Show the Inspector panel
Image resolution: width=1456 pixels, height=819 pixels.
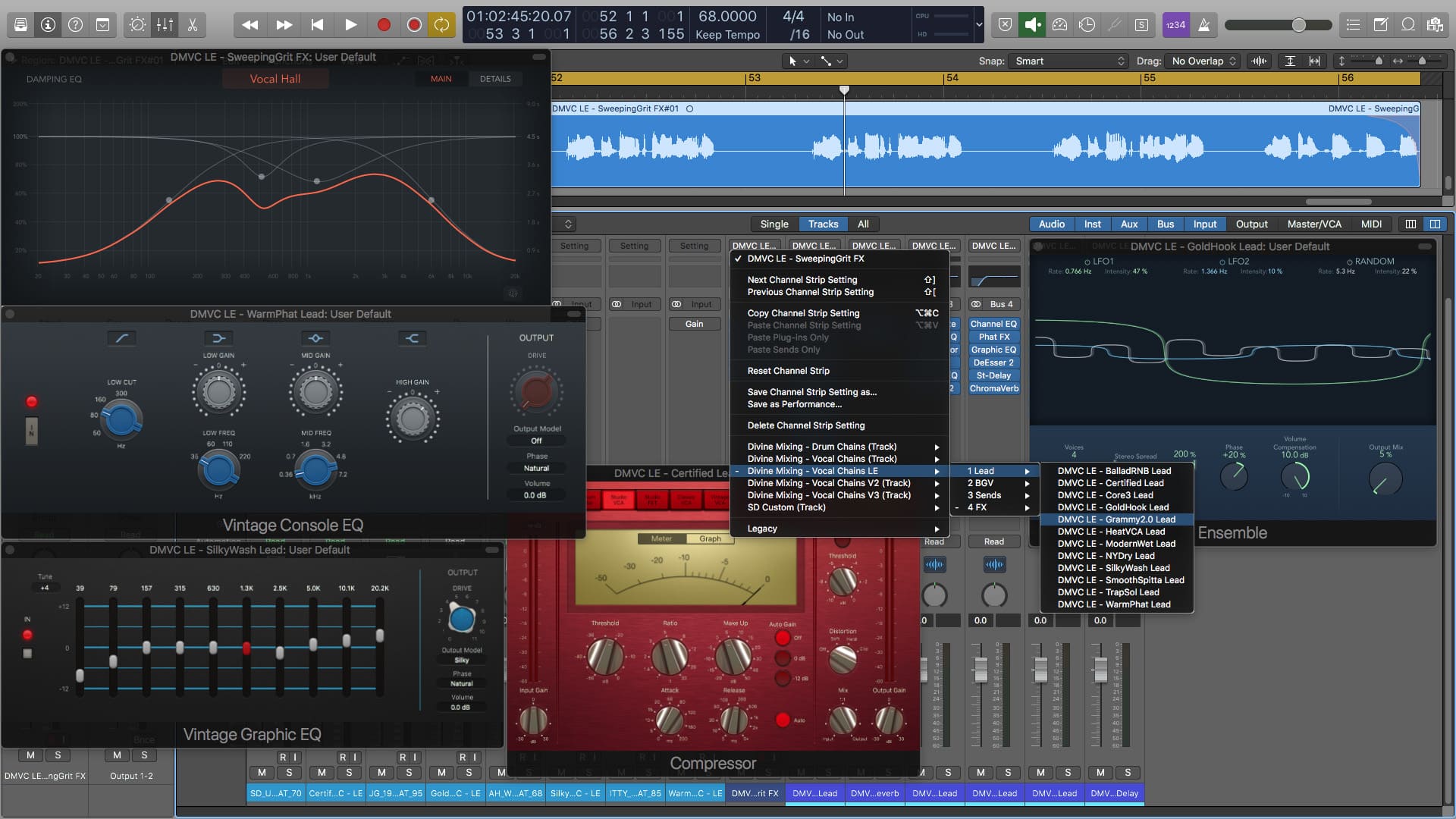tap(48, 25)
